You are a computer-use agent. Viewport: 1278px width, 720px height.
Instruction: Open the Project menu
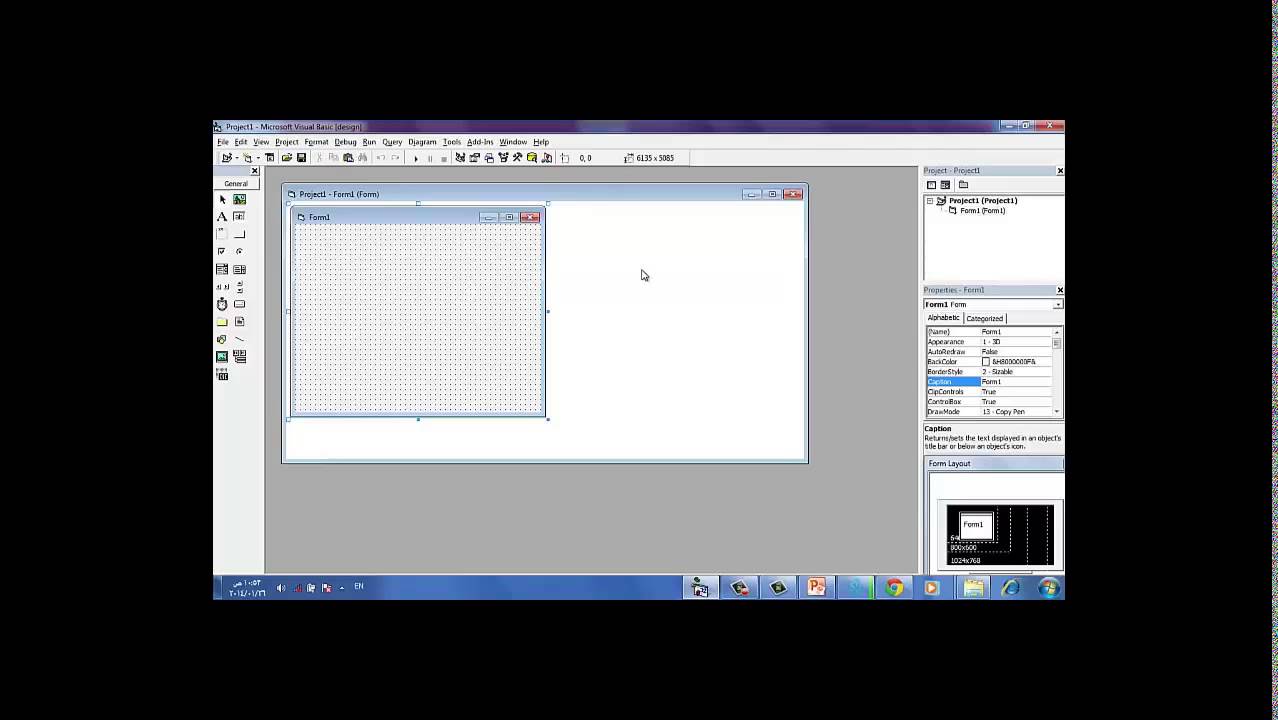click(x=287, y=142)
